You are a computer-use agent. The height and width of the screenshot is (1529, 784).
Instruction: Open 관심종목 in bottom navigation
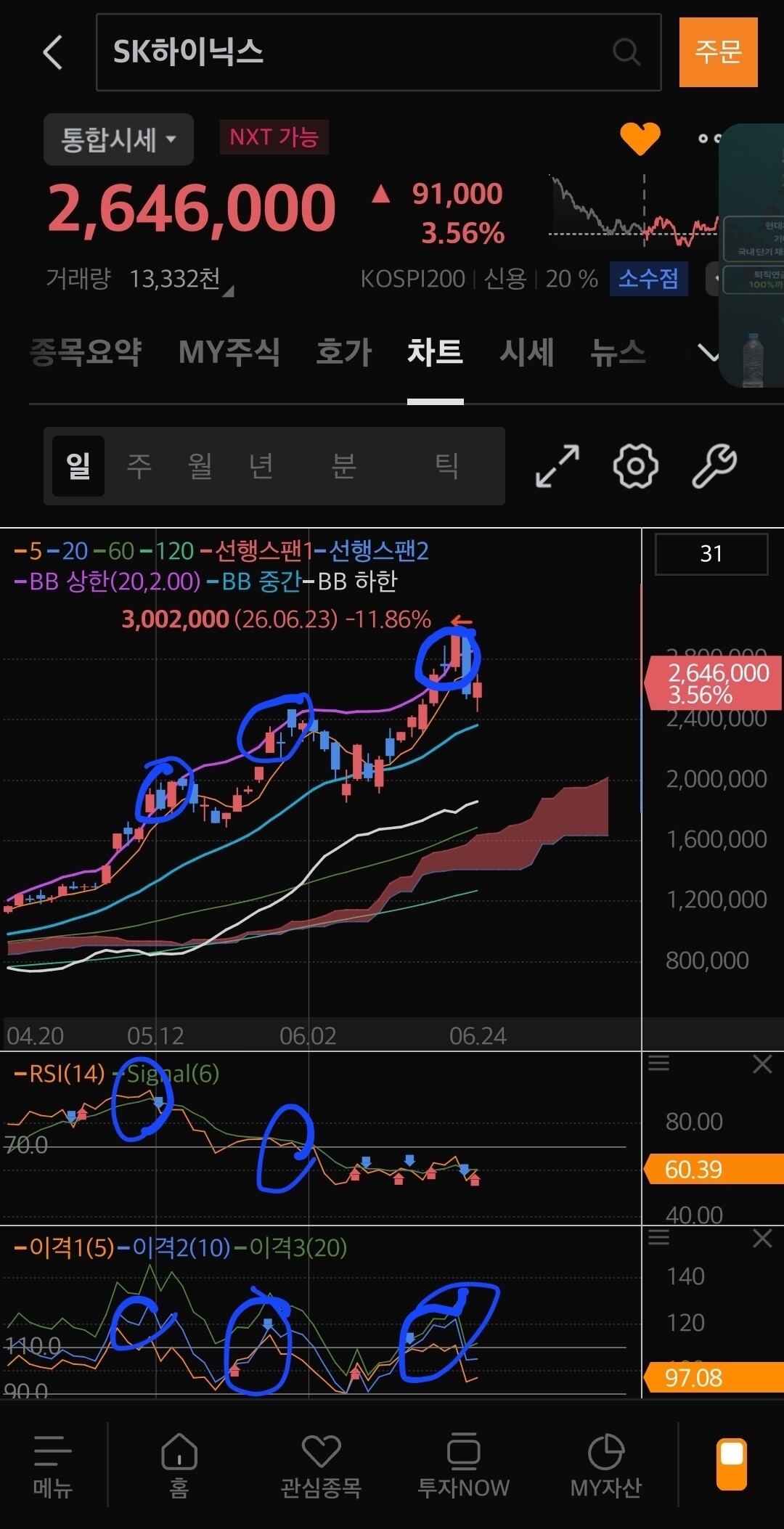pos(321,1466)
